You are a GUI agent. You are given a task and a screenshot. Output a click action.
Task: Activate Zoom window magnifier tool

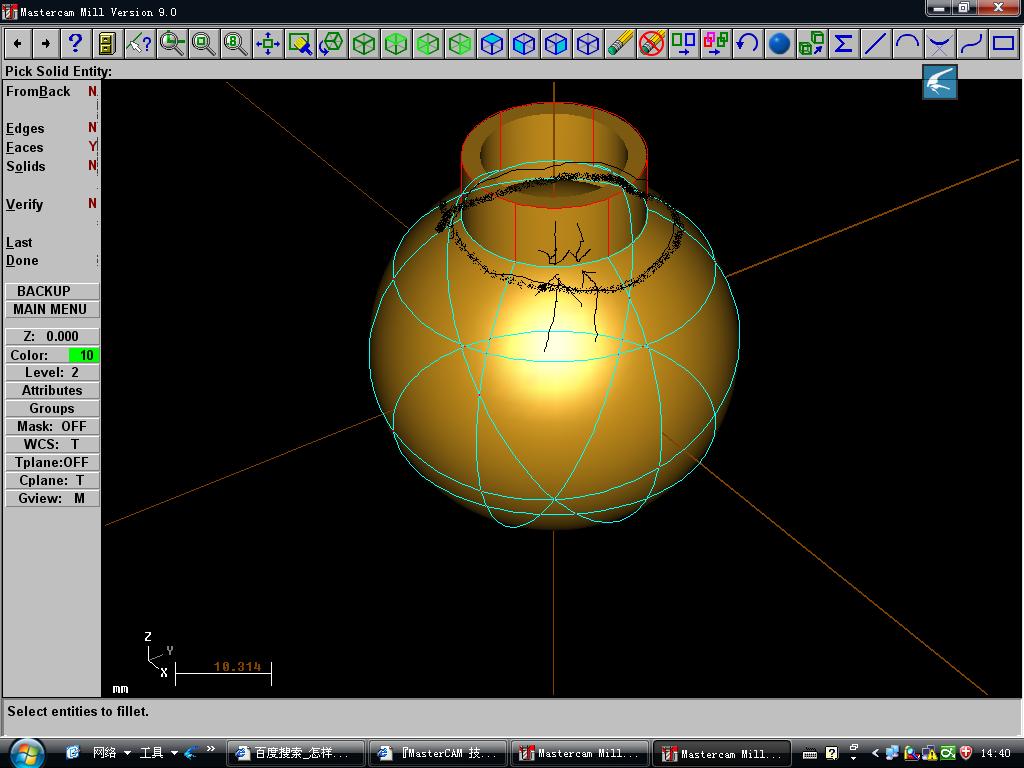pos(172,44)
